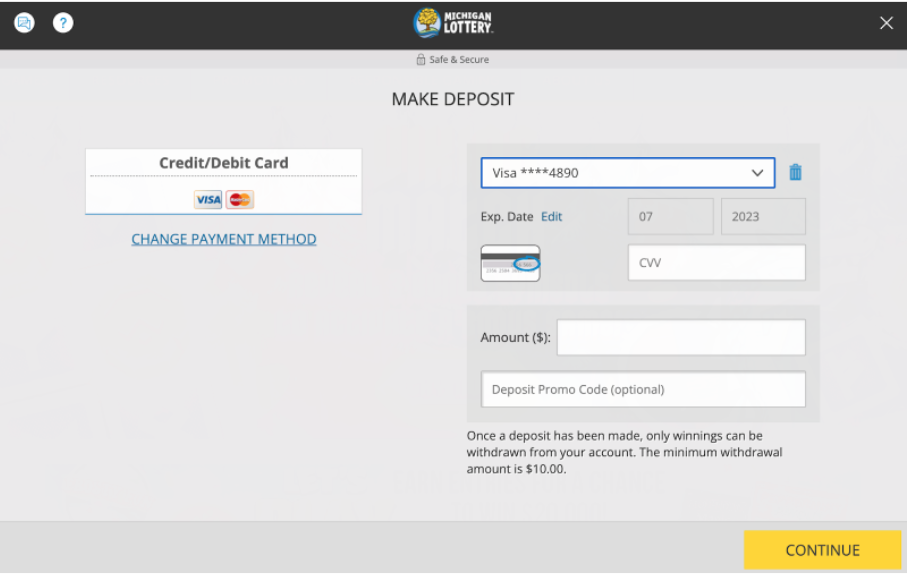912x580 pixels.
Task: Click the Michigan Lottery logo
Action: (x=453, y=22)
